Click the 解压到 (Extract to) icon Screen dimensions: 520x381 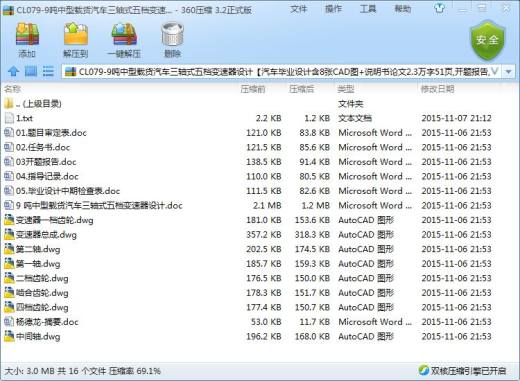(76, 34)
